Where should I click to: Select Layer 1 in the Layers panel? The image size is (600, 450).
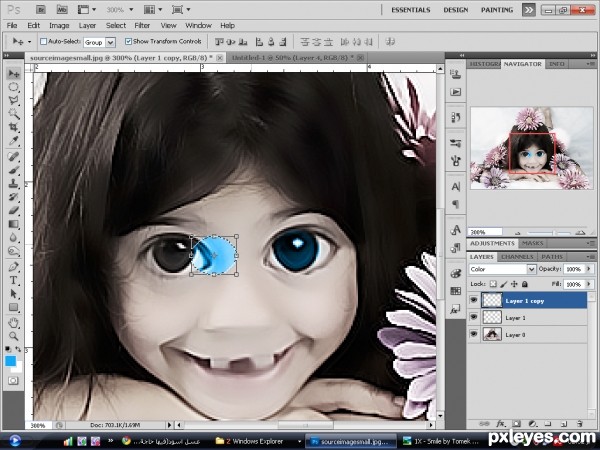527,318
